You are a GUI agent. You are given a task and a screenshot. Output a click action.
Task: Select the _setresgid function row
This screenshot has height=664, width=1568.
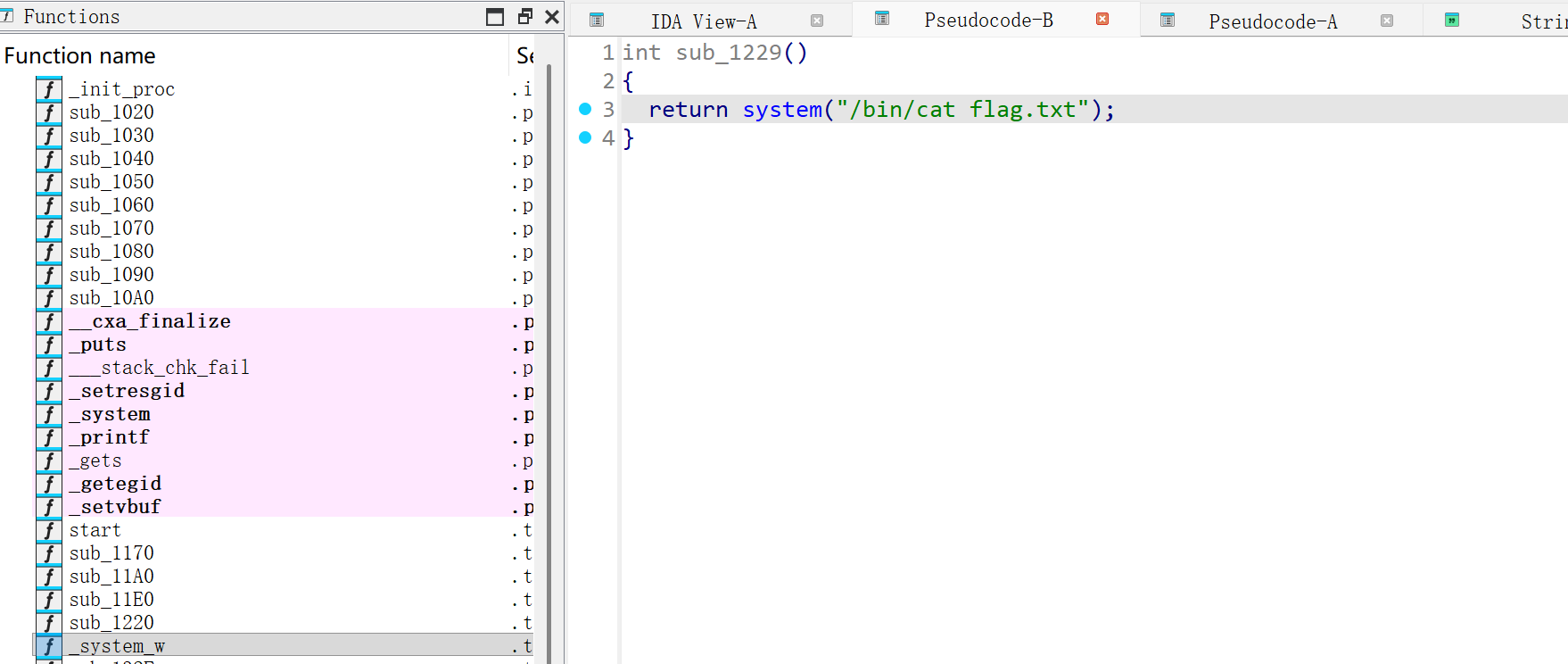pyautogui.click(x=284, y=391)
